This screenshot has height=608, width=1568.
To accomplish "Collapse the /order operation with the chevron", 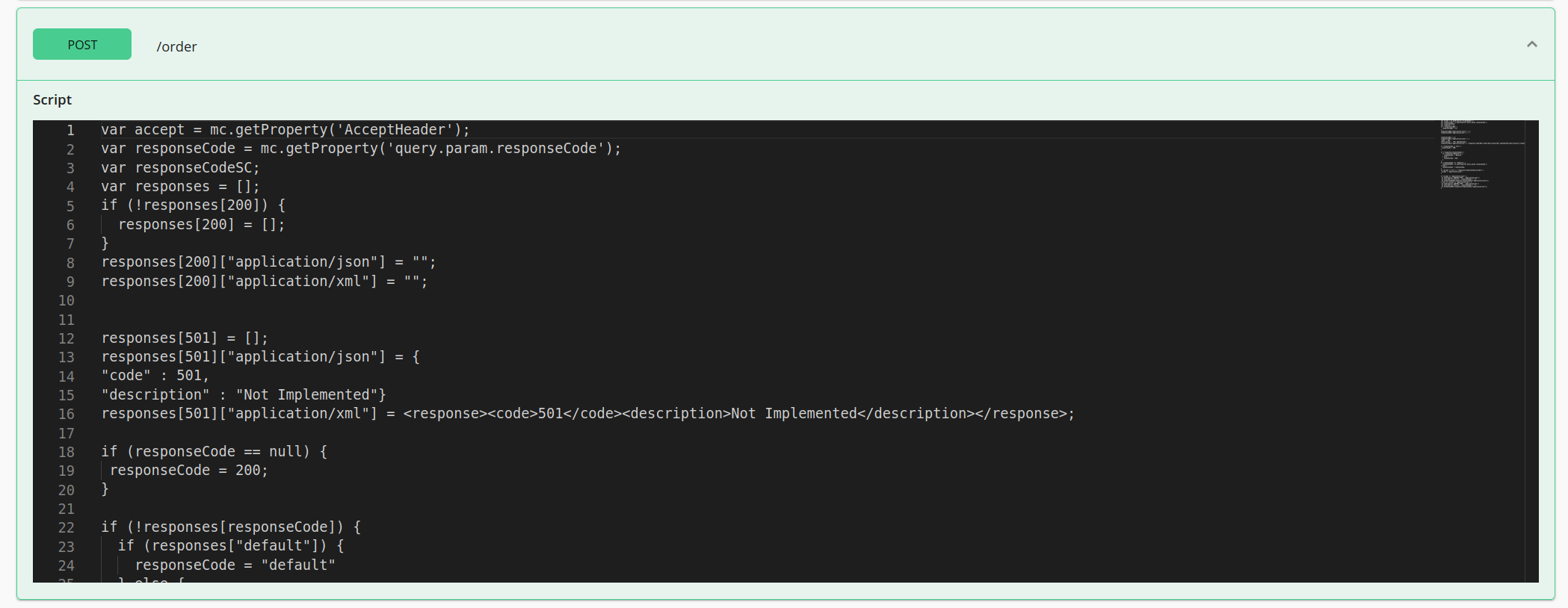I will [1532, 44].
